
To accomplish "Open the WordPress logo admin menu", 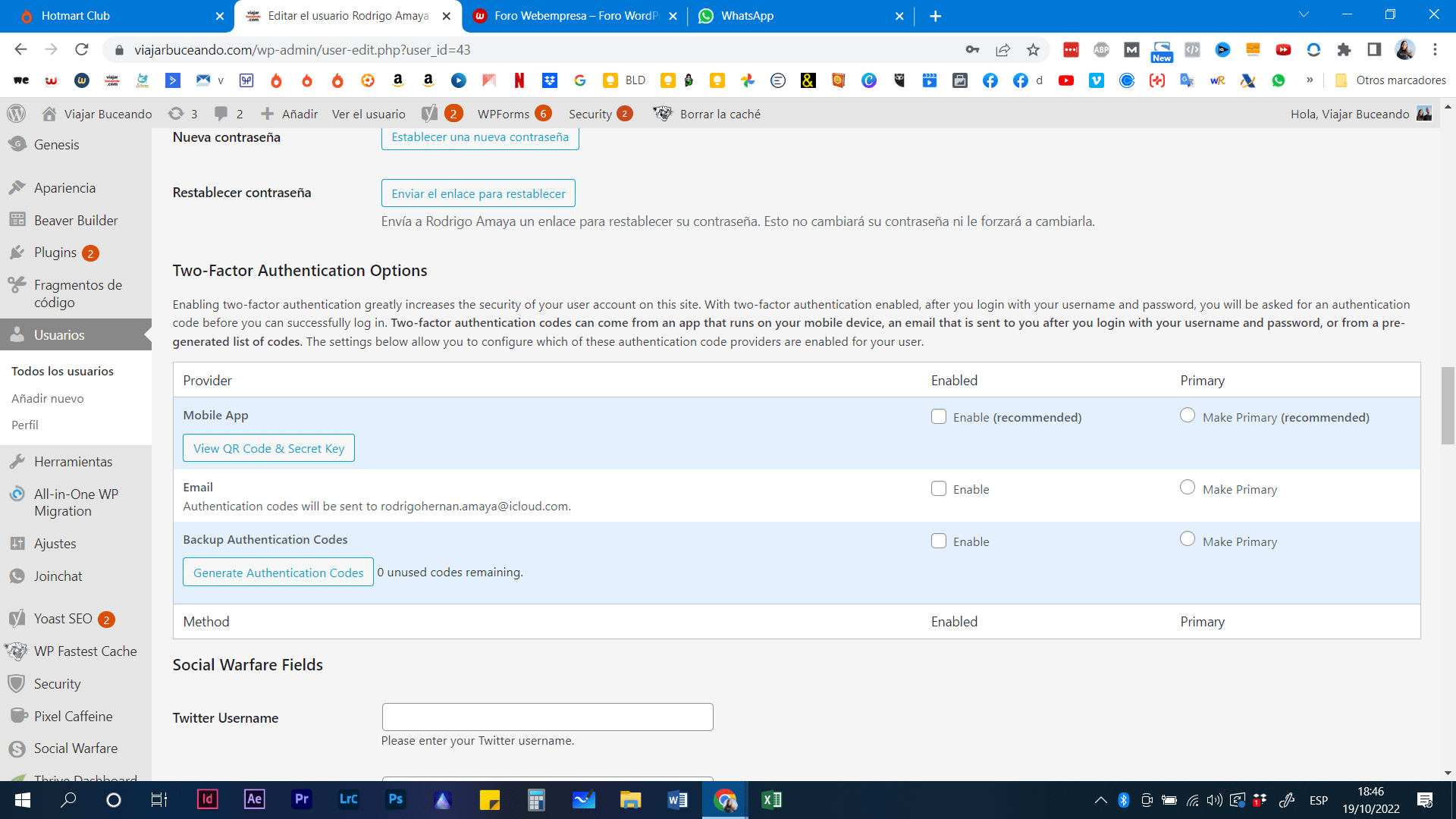I will tap(16, 114).
